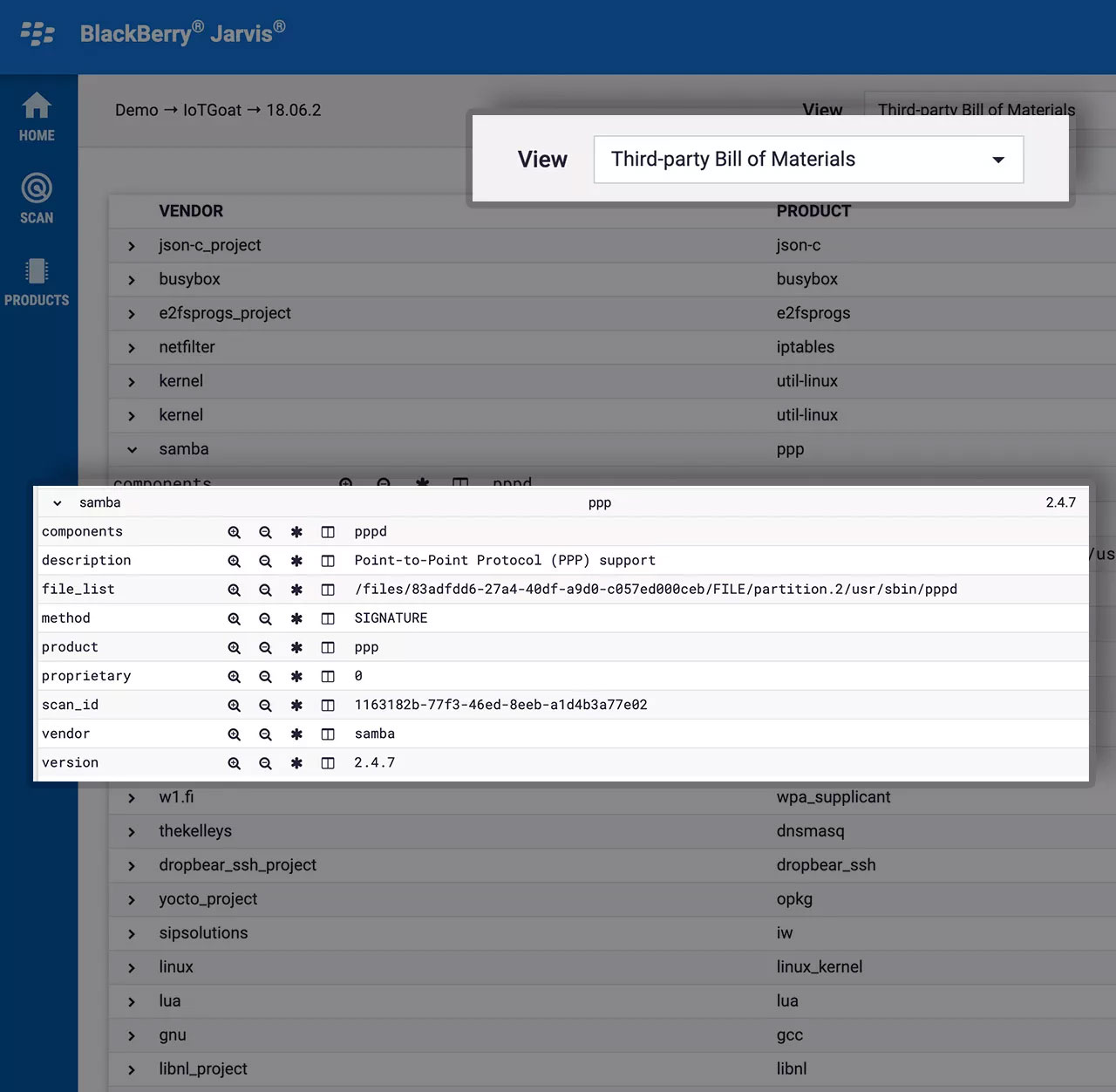The image size is (1116, 1092).
Task: Filter out value on the version row
Action: [x=265, y=763]
